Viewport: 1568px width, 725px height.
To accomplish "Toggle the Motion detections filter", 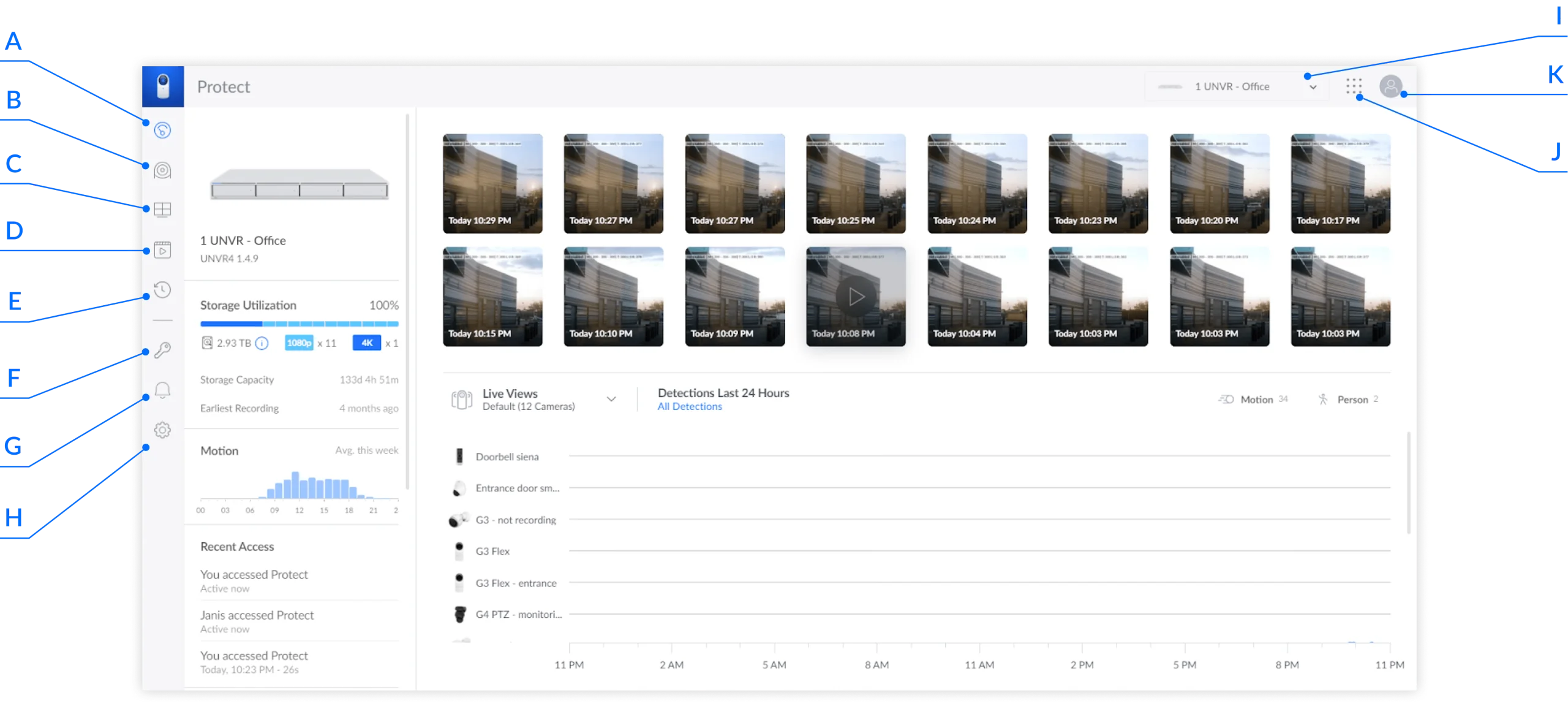I will 1253,400.
